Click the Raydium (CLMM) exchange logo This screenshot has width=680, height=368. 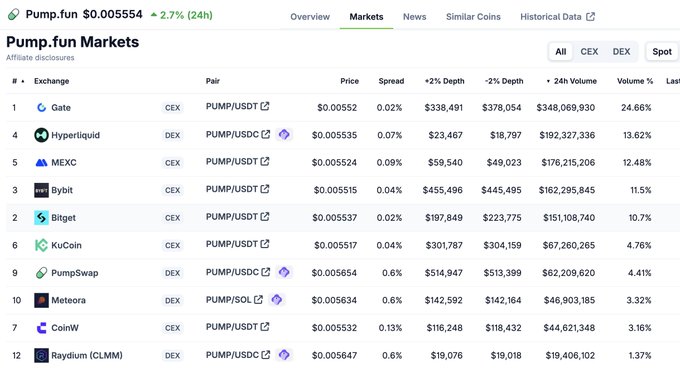[41, 355]
